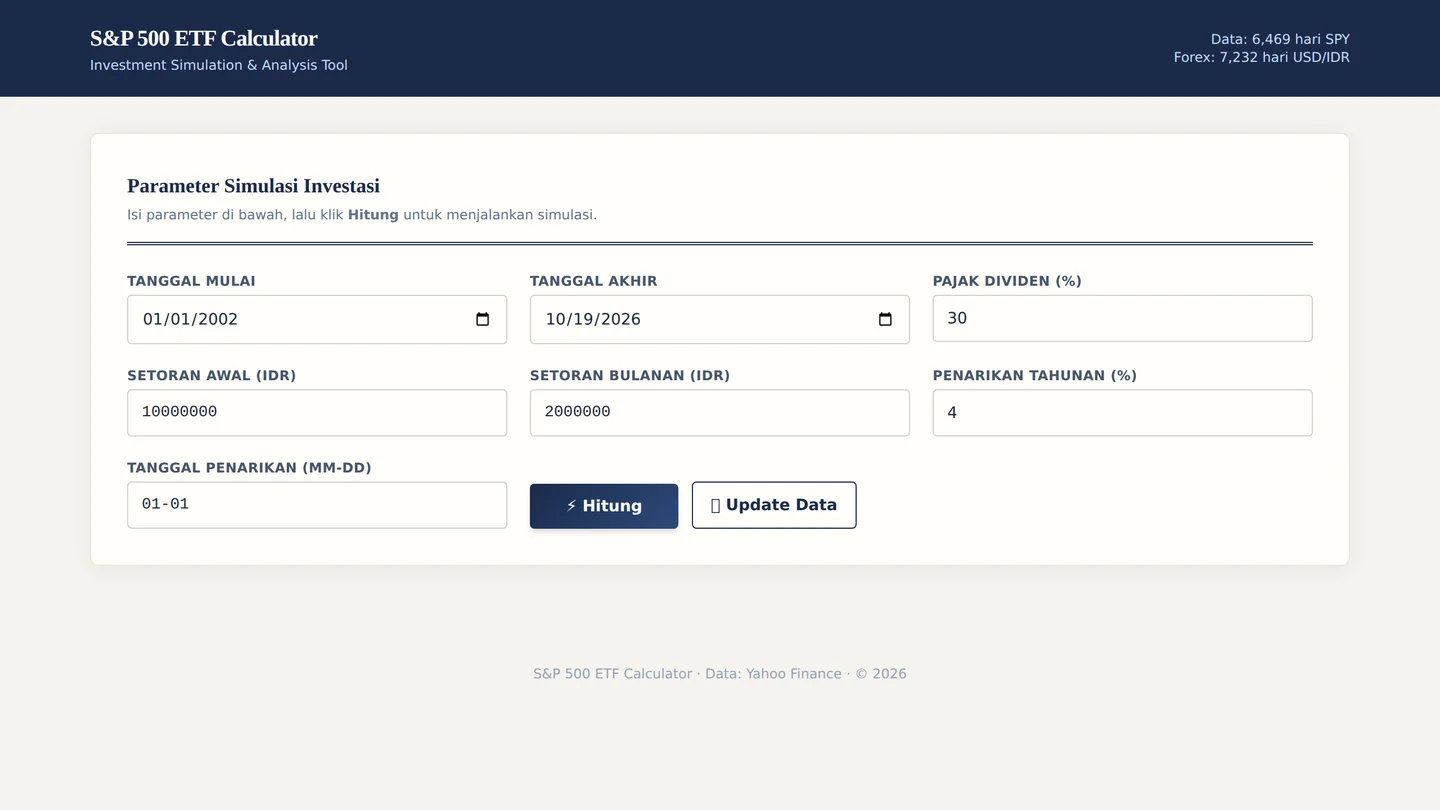Click the SETORAN BULANAN (IDR) label
Screen dimensions: 1440x810
630,376
